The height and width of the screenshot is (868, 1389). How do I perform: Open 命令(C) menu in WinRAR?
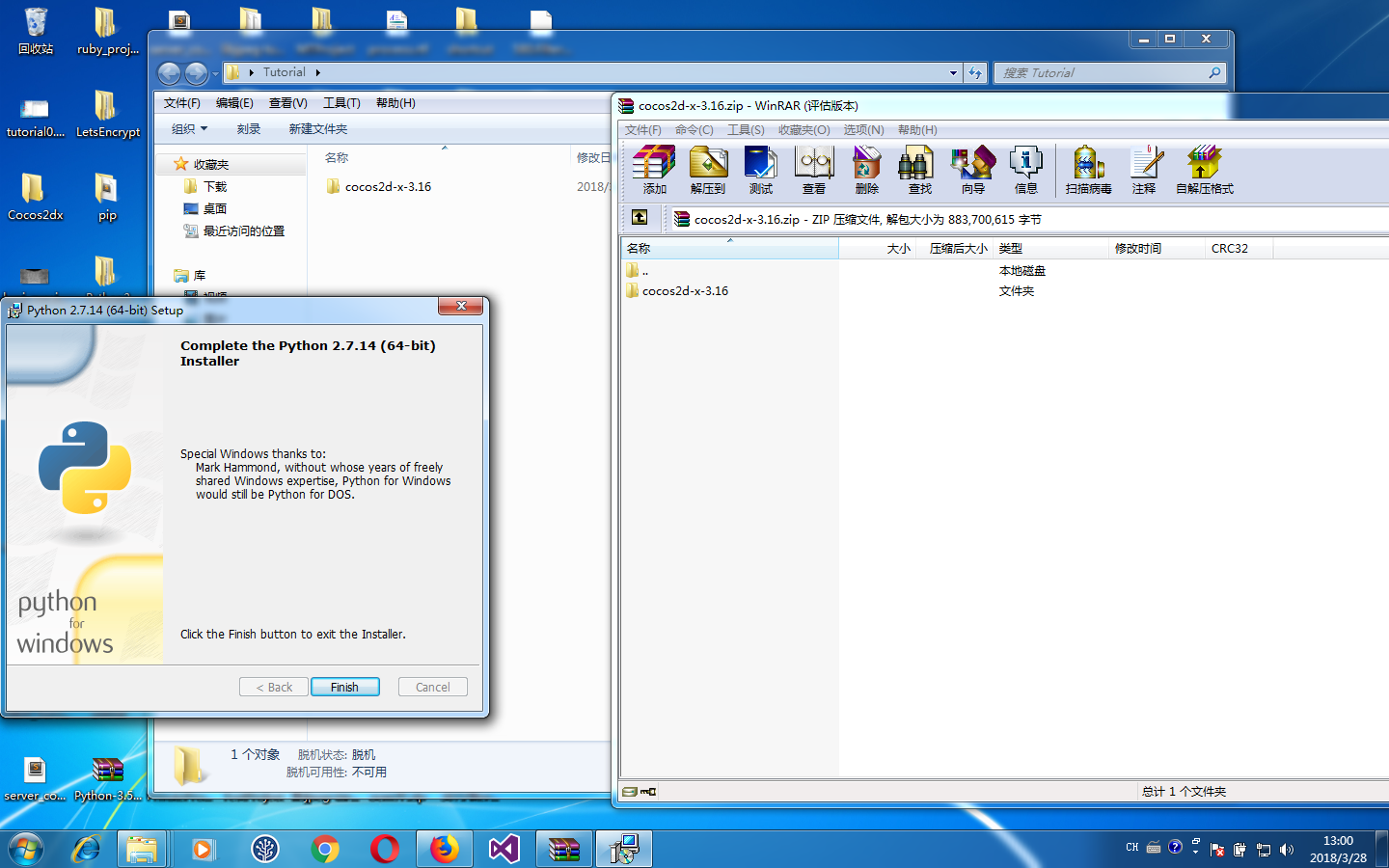click(694, 130)
